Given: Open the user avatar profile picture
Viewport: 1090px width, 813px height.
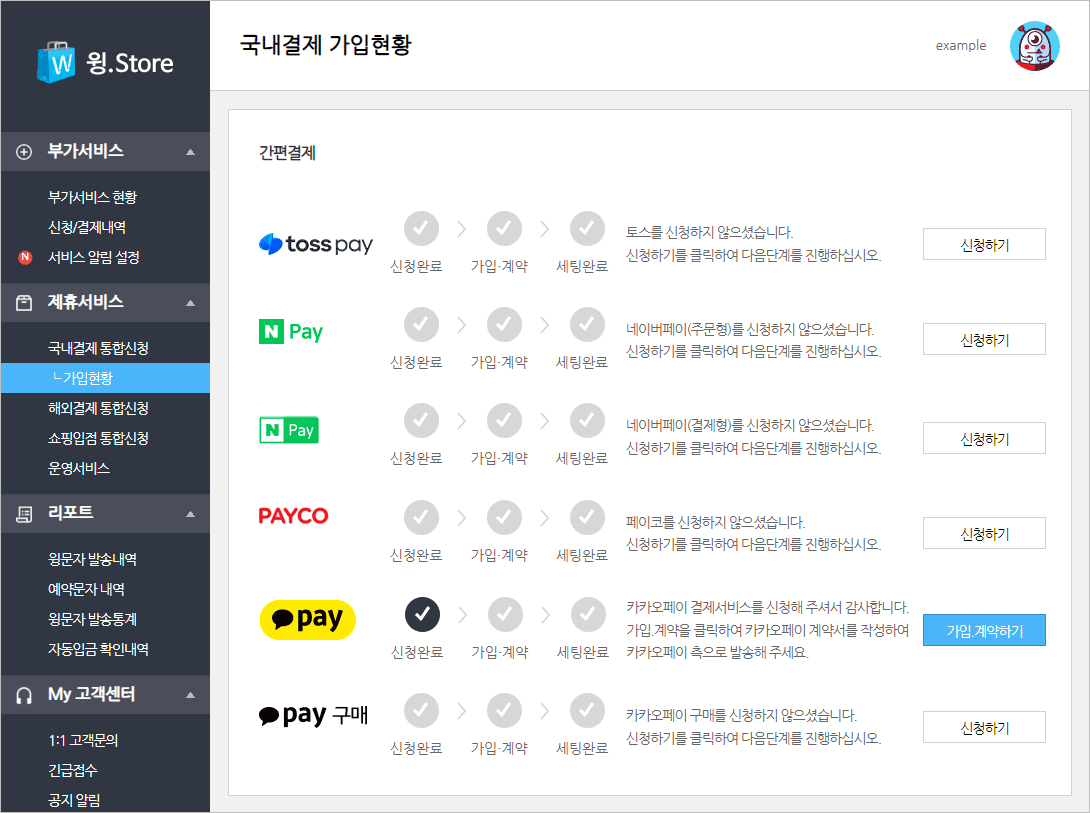Looking at the screenshot, I should point(1034,46).
